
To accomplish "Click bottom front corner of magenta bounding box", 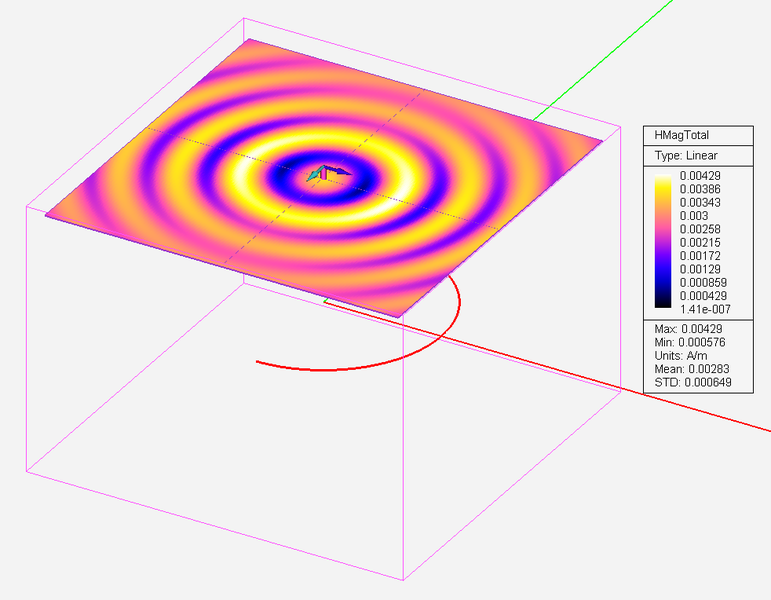I will coord(402,580).
